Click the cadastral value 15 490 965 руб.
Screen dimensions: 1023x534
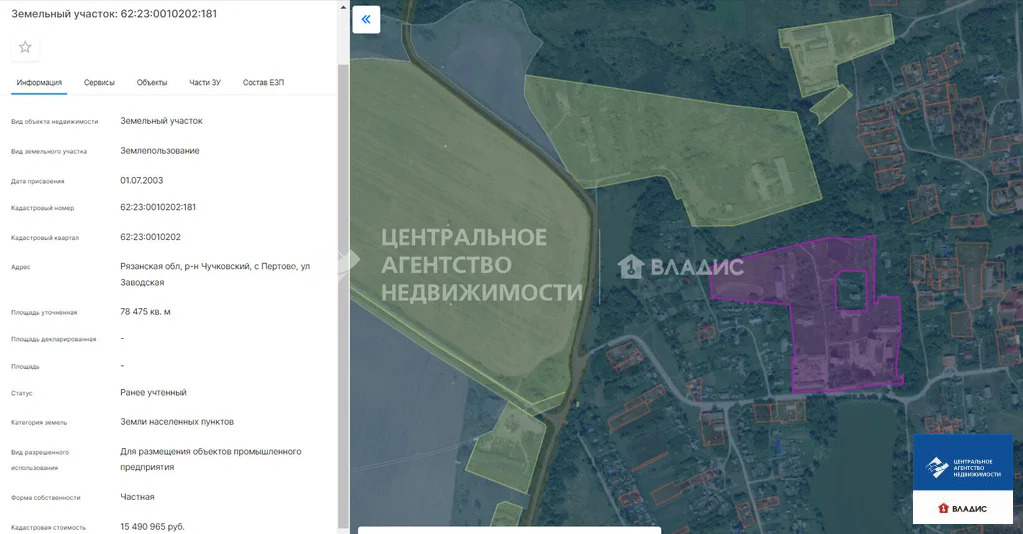point(152,527)
